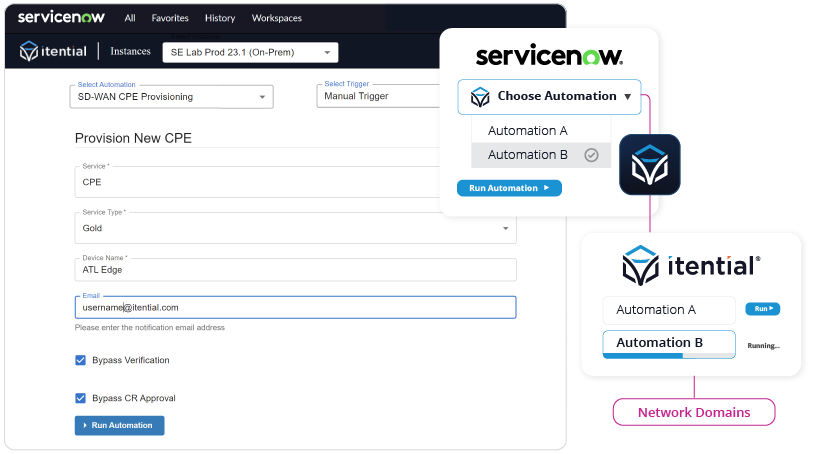Click the Itential logo in the header
The width and height of the screenshot is (817, 454).
point(52,51)
